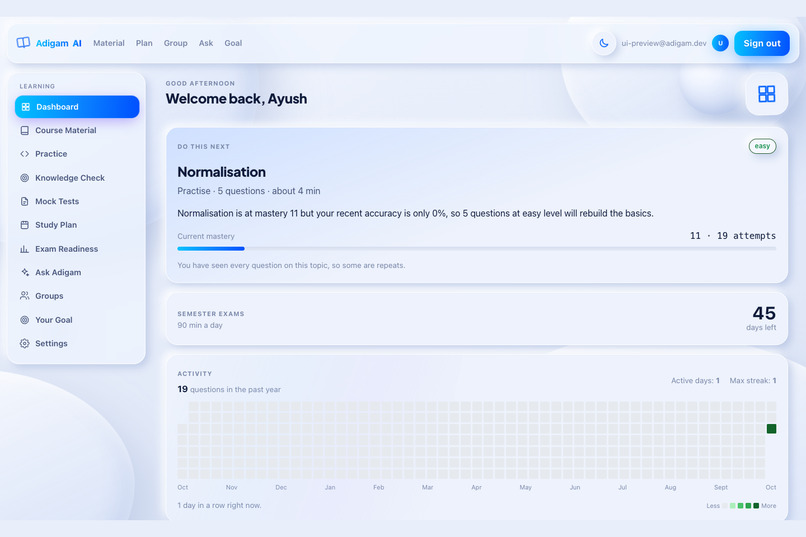Open Knowledge Check in the sidebar
This screenshot has height=537, width=806.
(77, 178)
